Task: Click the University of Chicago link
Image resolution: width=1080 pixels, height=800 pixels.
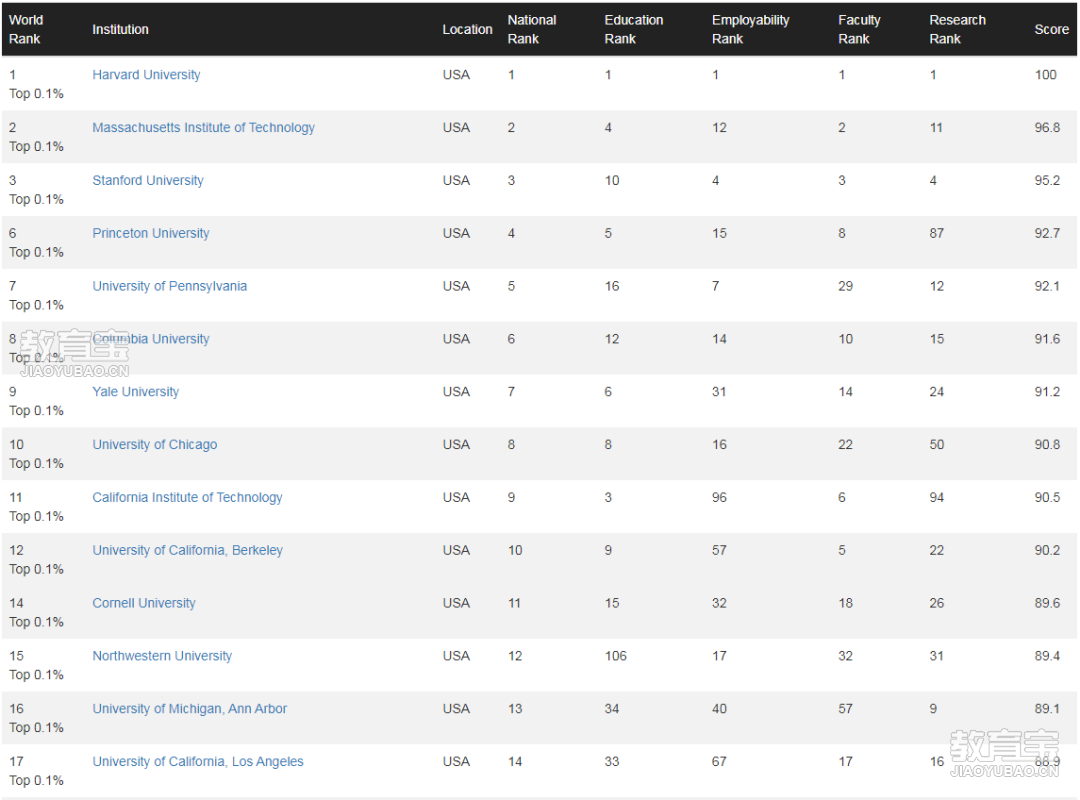Action: (154, 444)
